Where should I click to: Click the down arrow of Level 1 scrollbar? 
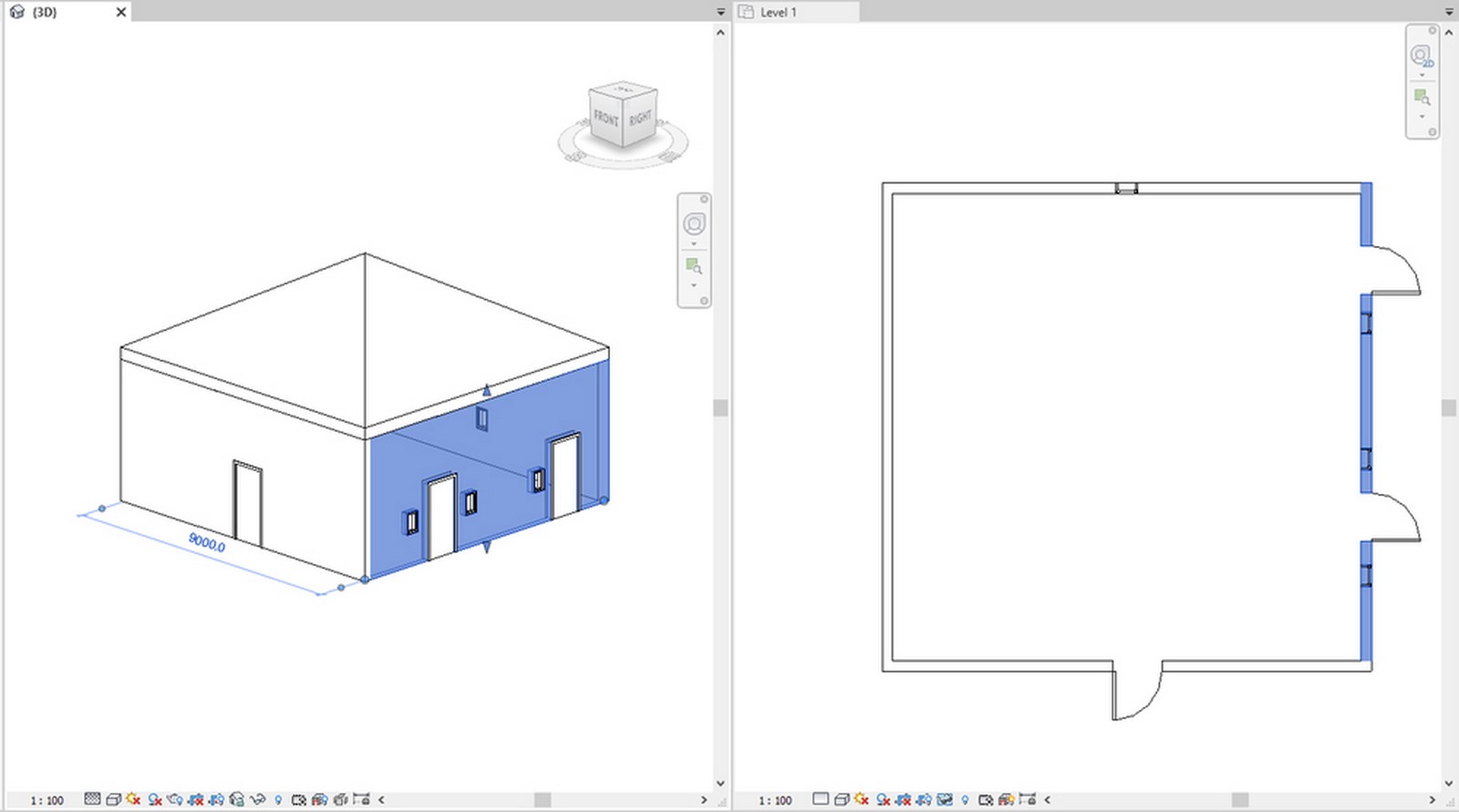click(1449, 783)
